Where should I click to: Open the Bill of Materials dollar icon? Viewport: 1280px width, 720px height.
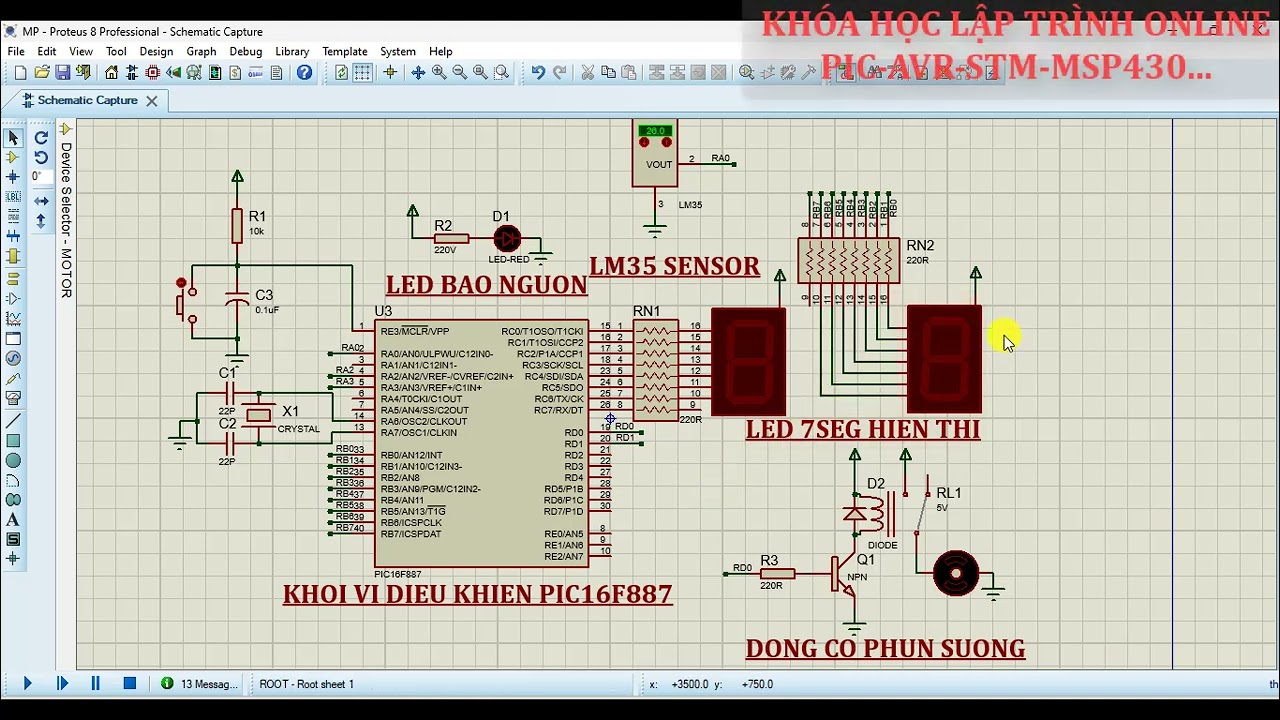[x=235, y=72]
